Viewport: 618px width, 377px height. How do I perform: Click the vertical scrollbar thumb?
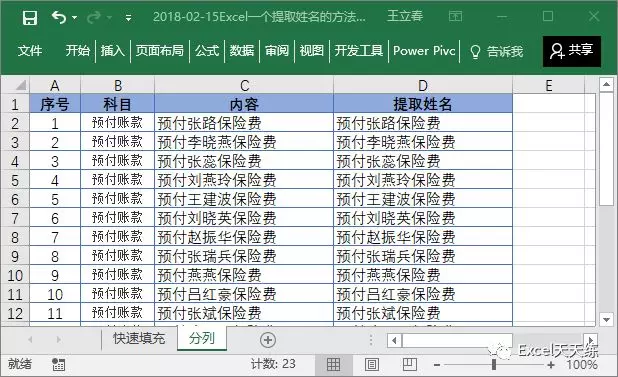pyautogui.click(x=606, y=149)
